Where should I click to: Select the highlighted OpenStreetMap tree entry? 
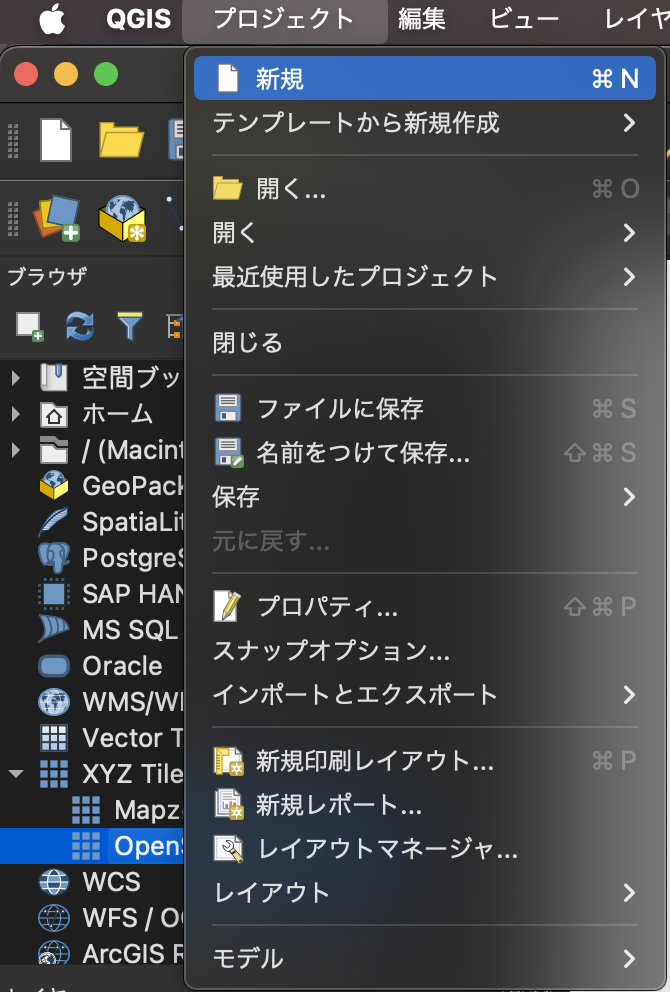click(x=92, y=846)
